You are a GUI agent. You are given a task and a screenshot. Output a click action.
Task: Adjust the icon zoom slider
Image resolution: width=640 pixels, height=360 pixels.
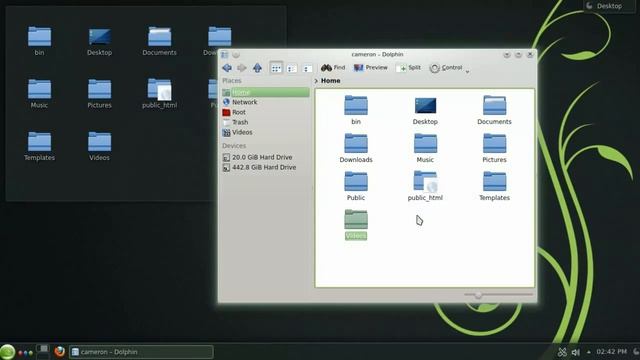pyautogui.click(x=478, y=294)
